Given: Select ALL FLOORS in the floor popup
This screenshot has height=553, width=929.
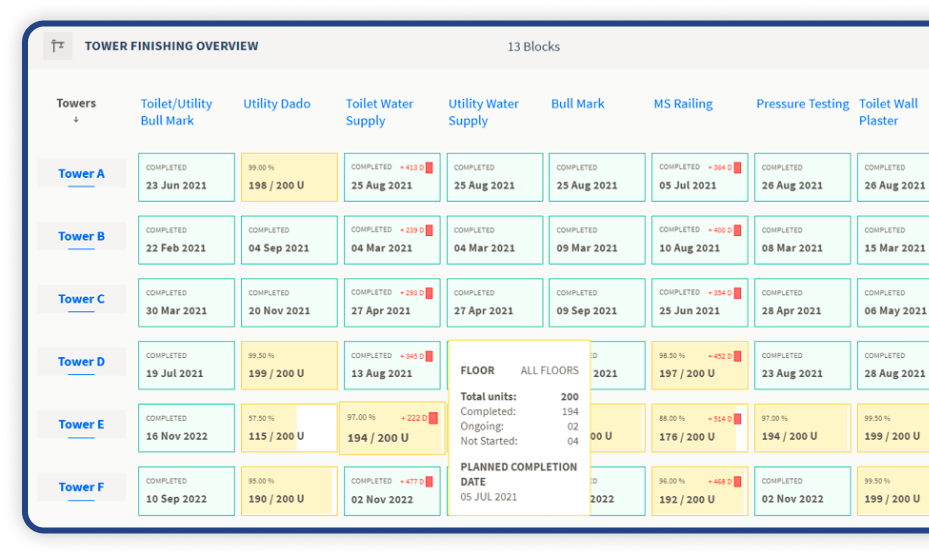Looking at the screenshot, I should tap(549, 370).
